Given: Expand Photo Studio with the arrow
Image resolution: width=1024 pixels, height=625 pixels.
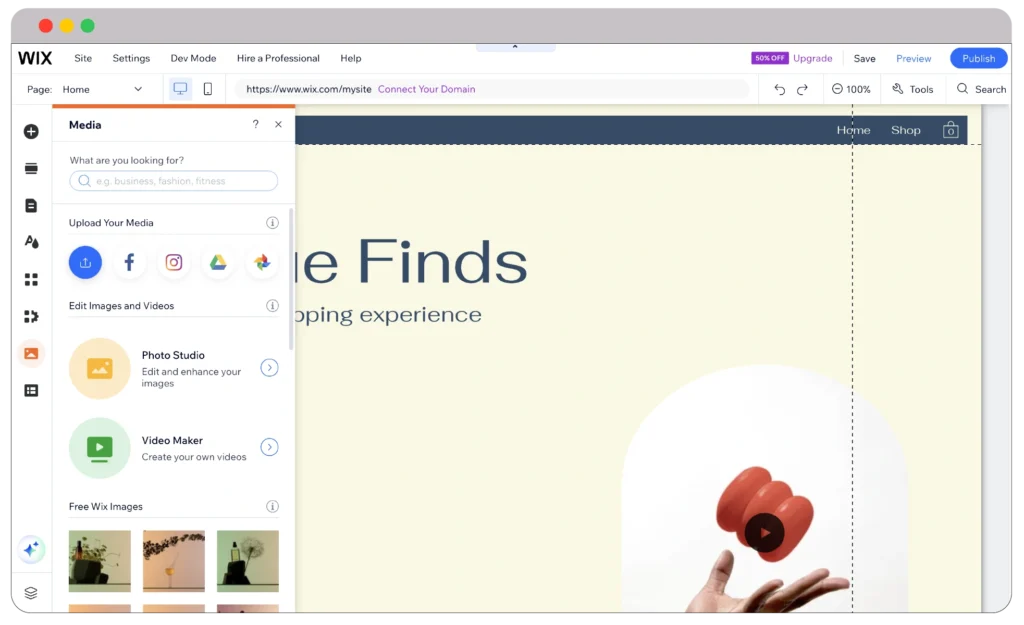Looking at the screenshot, I should click(269, 368).
